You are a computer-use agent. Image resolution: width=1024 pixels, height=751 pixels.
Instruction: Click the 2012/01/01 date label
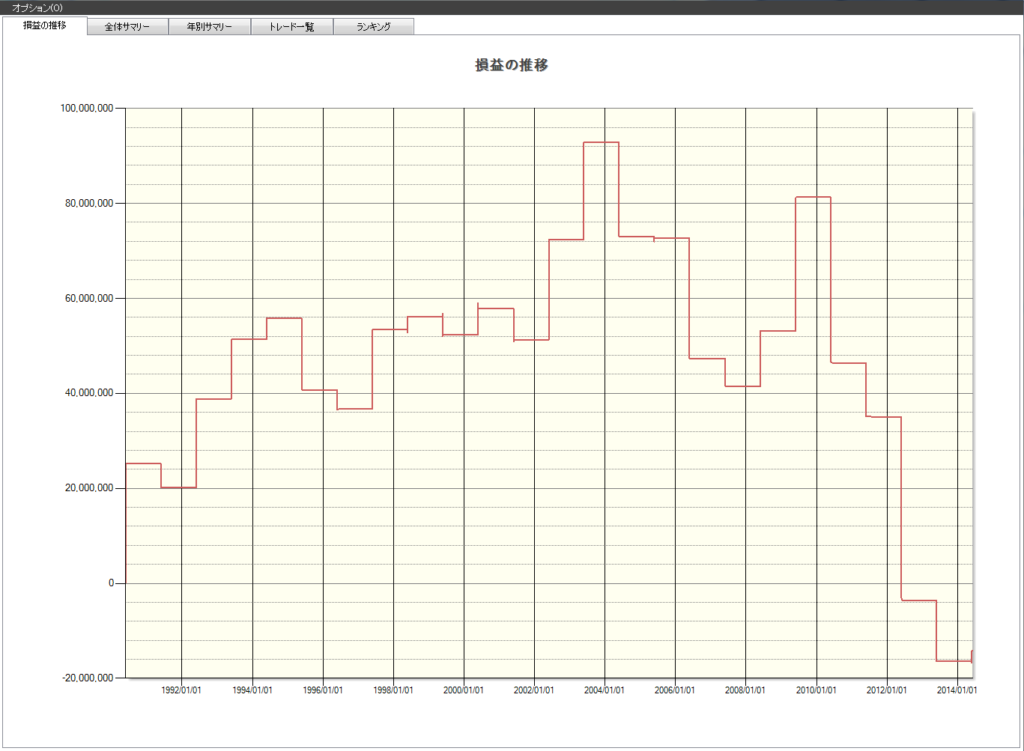click(887, 690)
